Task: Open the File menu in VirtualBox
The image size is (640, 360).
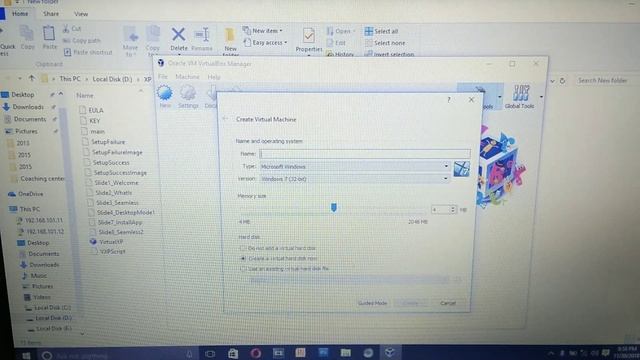Action: click(x=162, y=77)
